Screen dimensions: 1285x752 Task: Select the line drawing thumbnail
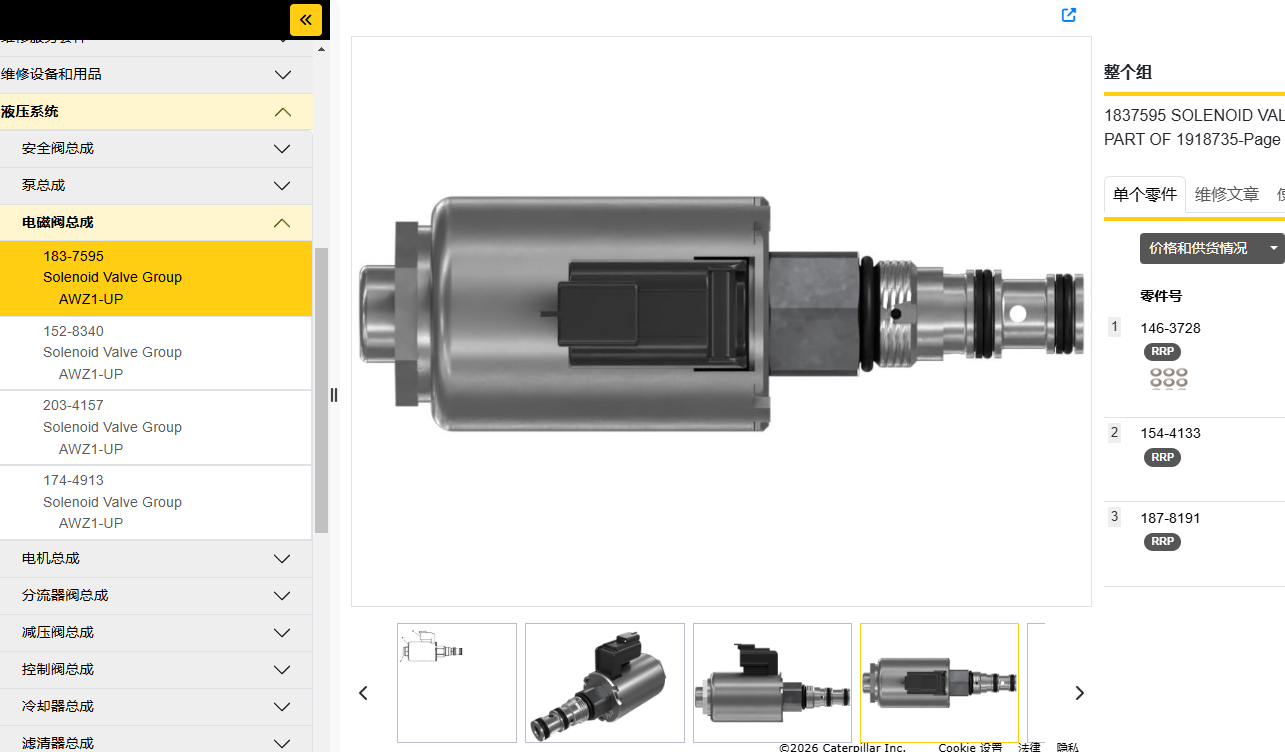coord(456,683)
